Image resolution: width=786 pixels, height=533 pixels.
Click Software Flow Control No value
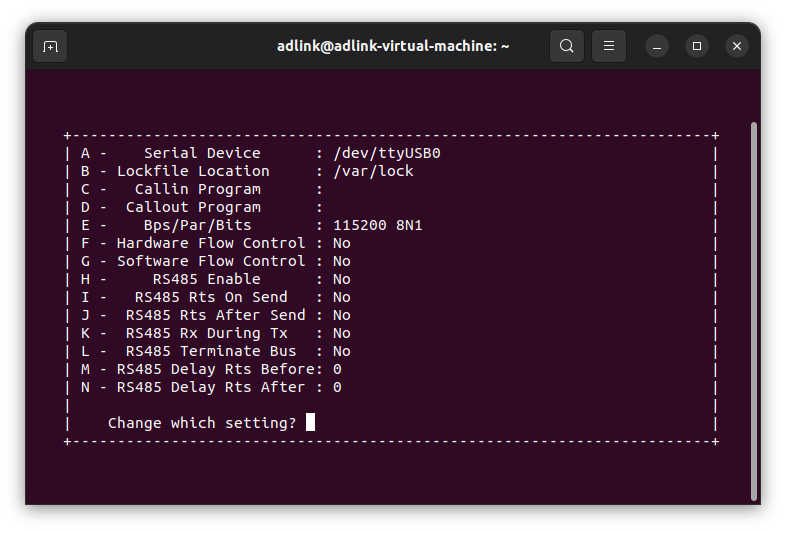coord(342,261)
